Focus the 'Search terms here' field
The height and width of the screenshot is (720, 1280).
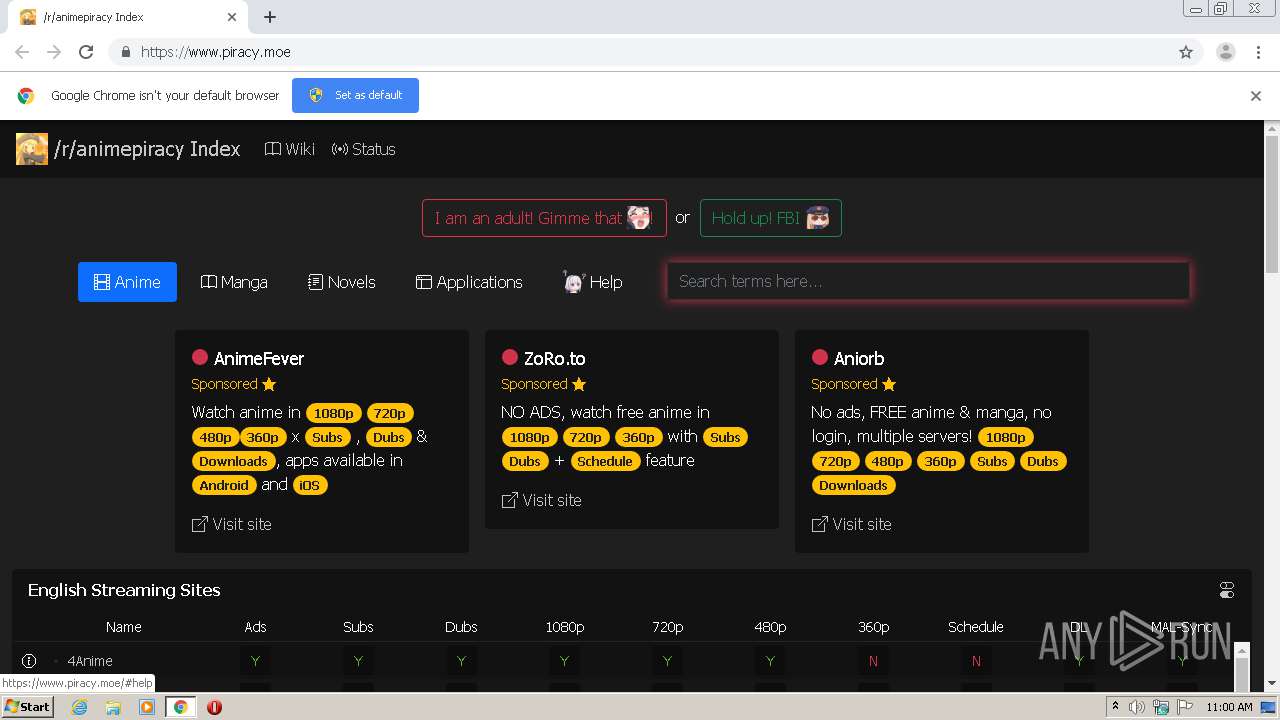point(929,281)
